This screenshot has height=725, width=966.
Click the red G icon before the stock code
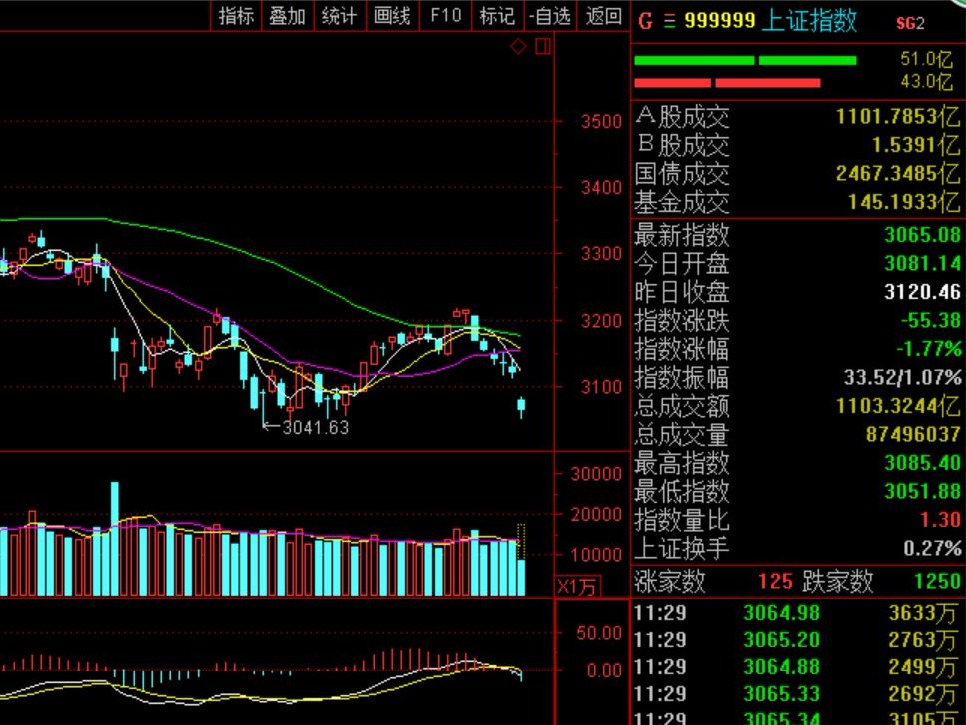644,21
